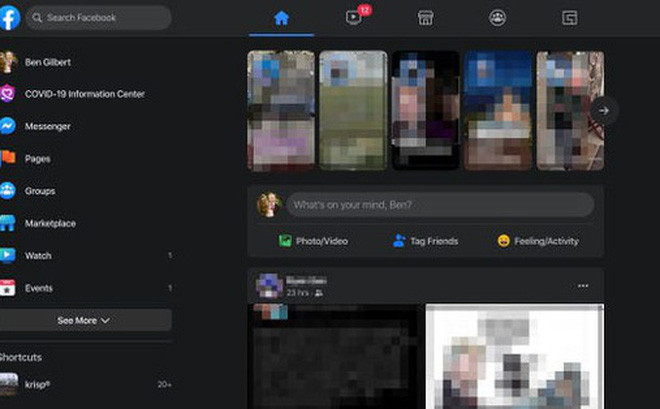Choose Feeling/Activity option
The image size is (660, 409).
tap(538, 241)
